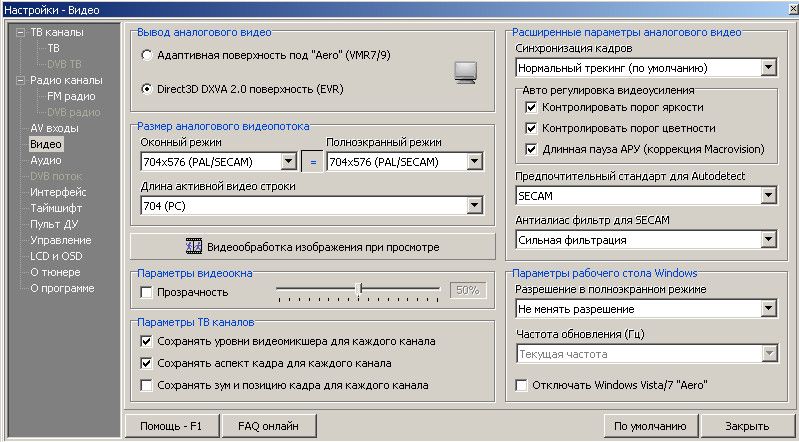
Task: Open the FAQ онлайн page
Action: coord(268,425)
